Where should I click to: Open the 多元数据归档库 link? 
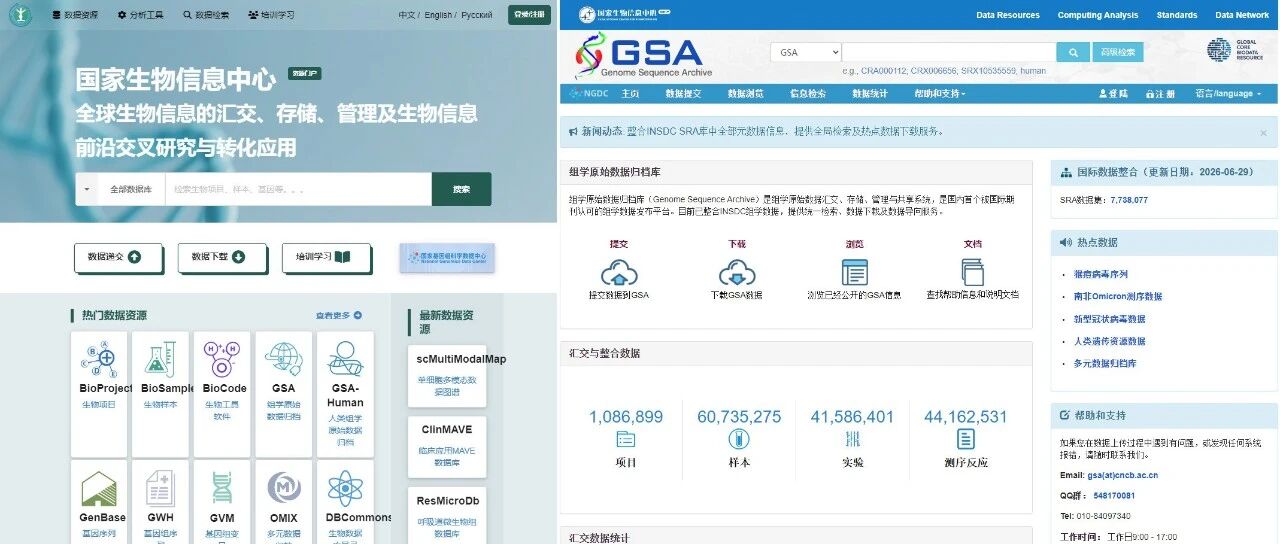click(x=1105, y=363)
